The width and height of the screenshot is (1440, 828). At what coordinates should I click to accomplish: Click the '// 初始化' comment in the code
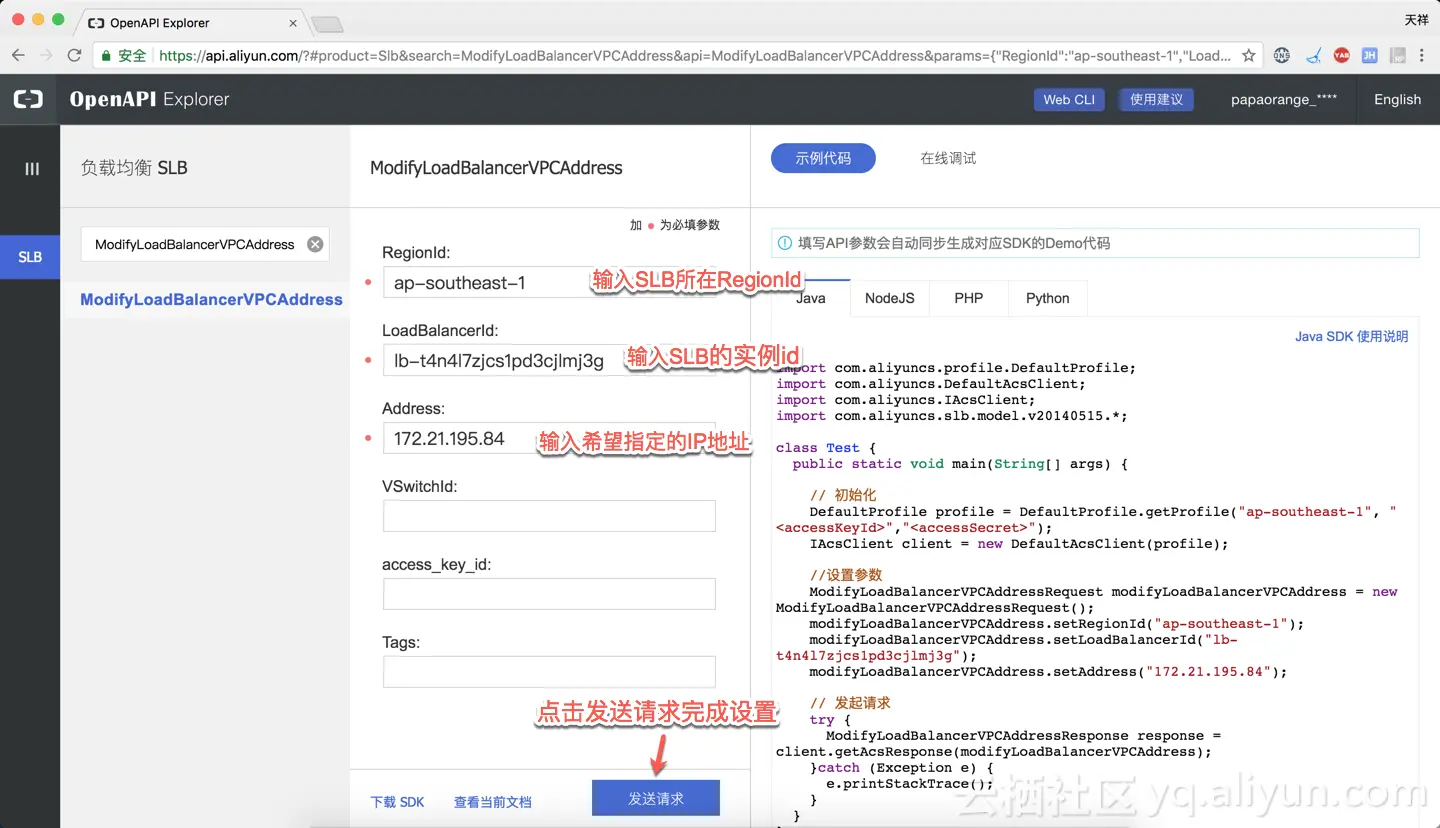[843, 495]
